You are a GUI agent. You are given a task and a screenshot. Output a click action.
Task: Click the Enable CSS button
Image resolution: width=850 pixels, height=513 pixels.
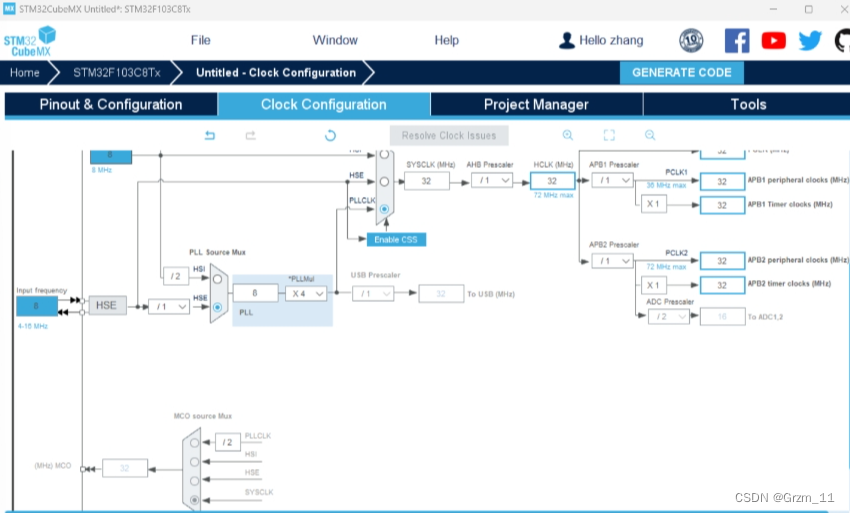coord(396,239)
